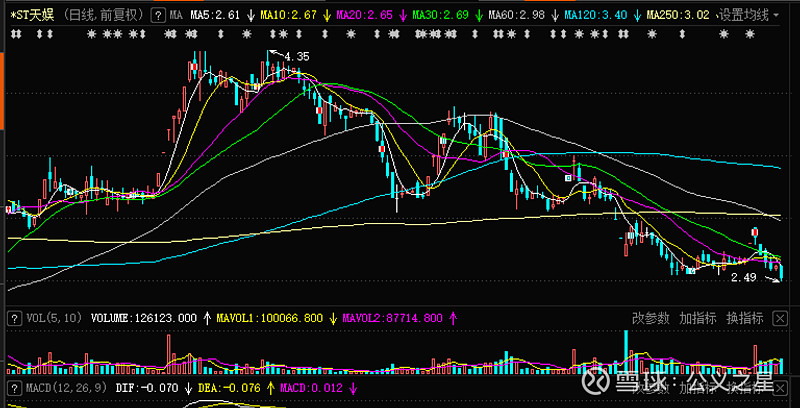Select the VOLUME:126123.000 reading
800x408 pixels.
point(144,319)
